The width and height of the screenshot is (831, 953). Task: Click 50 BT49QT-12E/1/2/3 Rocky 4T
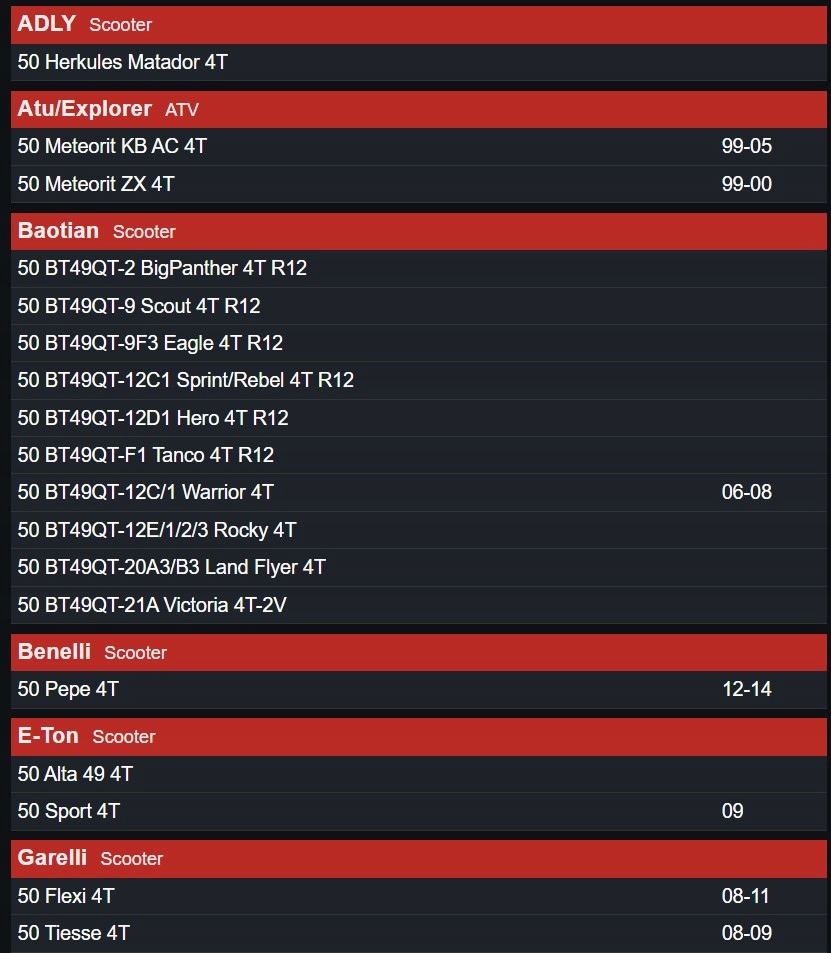click(x=418, y=530)
